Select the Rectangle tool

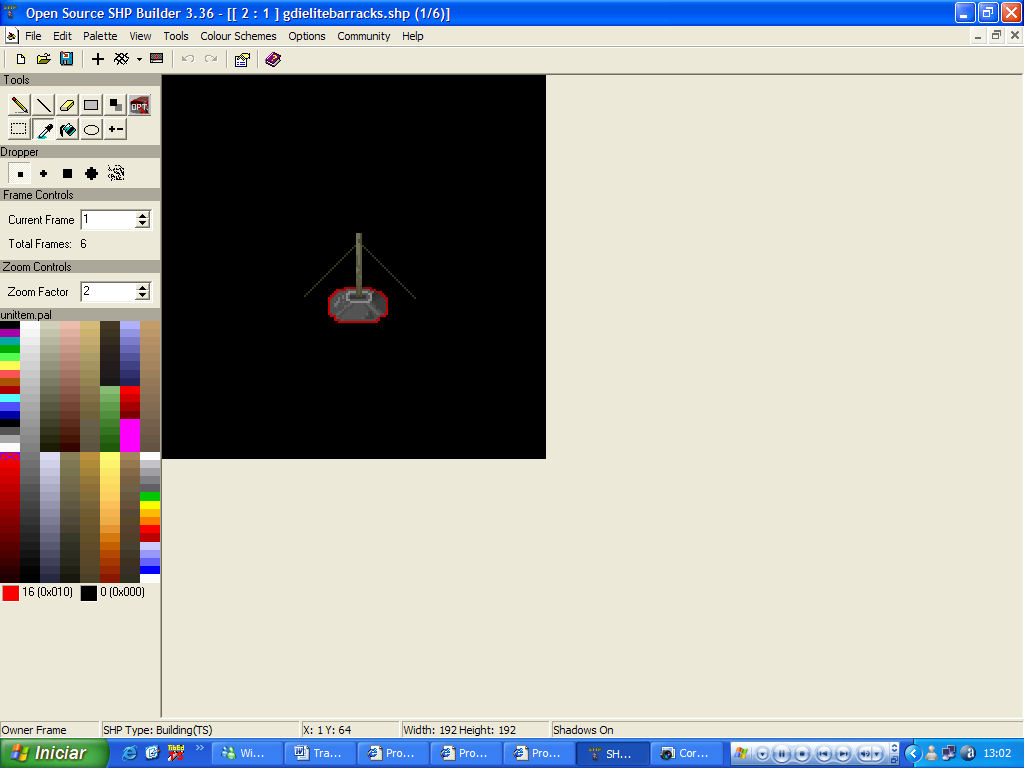91,104
